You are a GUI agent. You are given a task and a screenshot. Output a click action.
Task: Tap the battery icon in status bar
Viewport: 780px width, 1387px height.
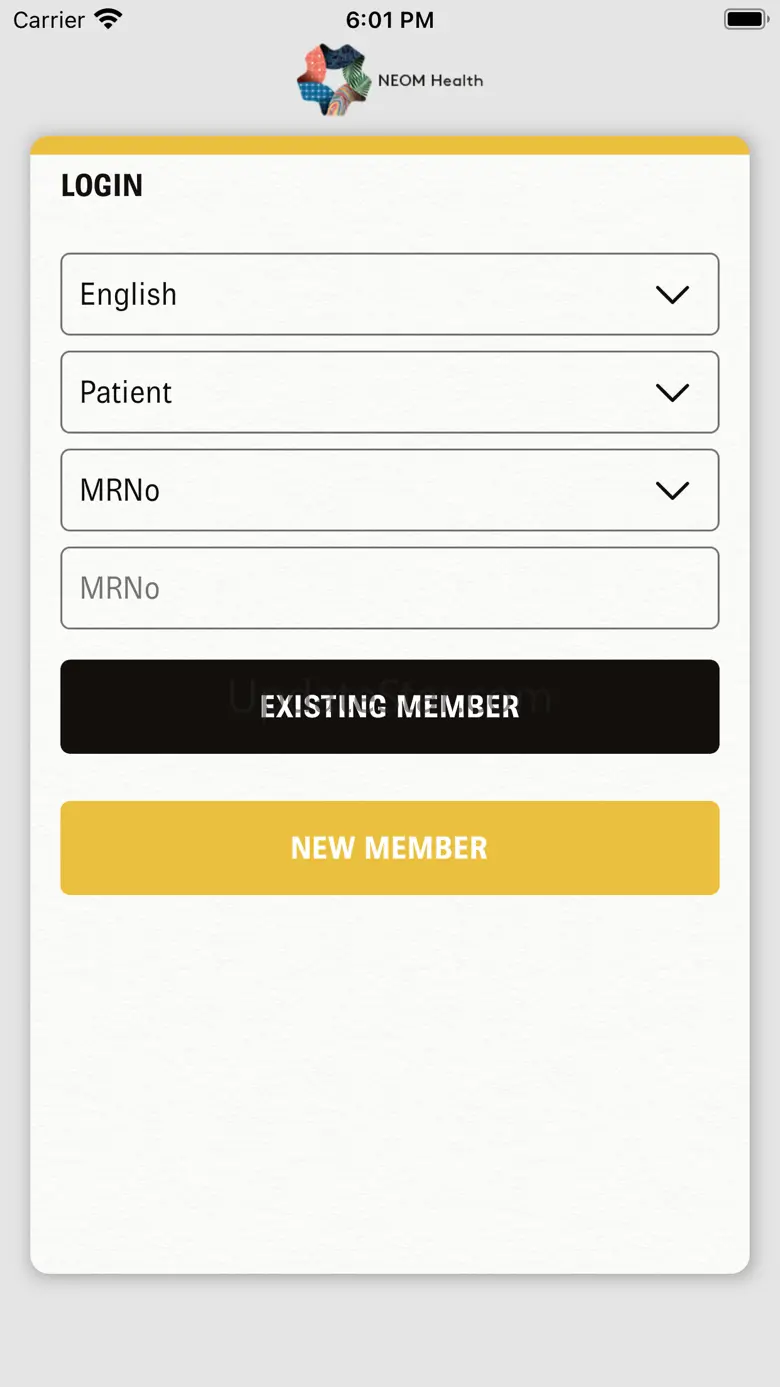tap(745, 20)
